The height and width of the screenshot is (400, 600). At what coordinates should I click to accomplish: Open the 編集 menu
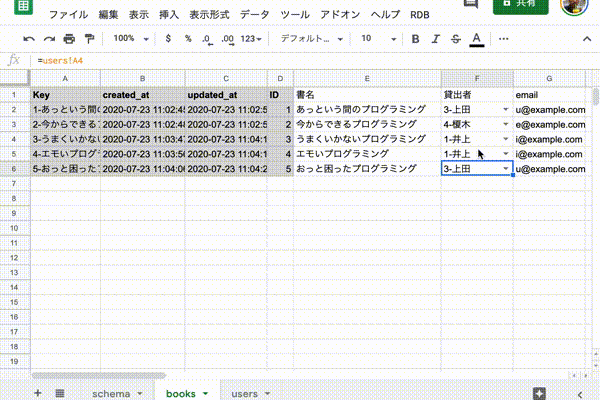pyautogui.click(x=108, y=15)
